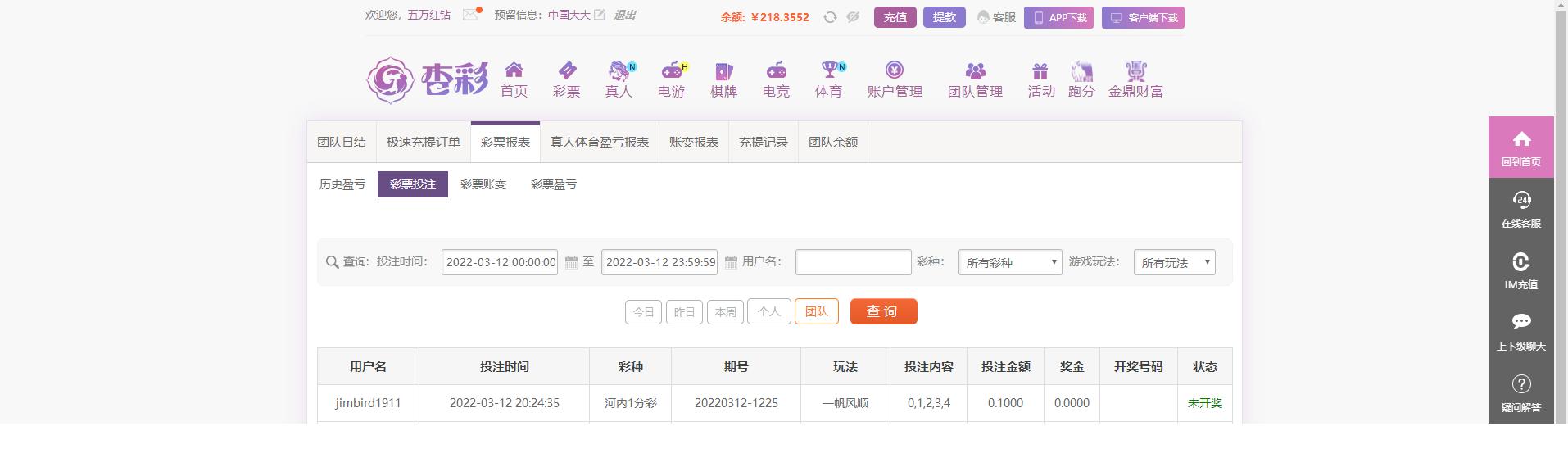Select the 今日 quick date filter
This screenshot has width=1568, height=449.
(643, 312)
